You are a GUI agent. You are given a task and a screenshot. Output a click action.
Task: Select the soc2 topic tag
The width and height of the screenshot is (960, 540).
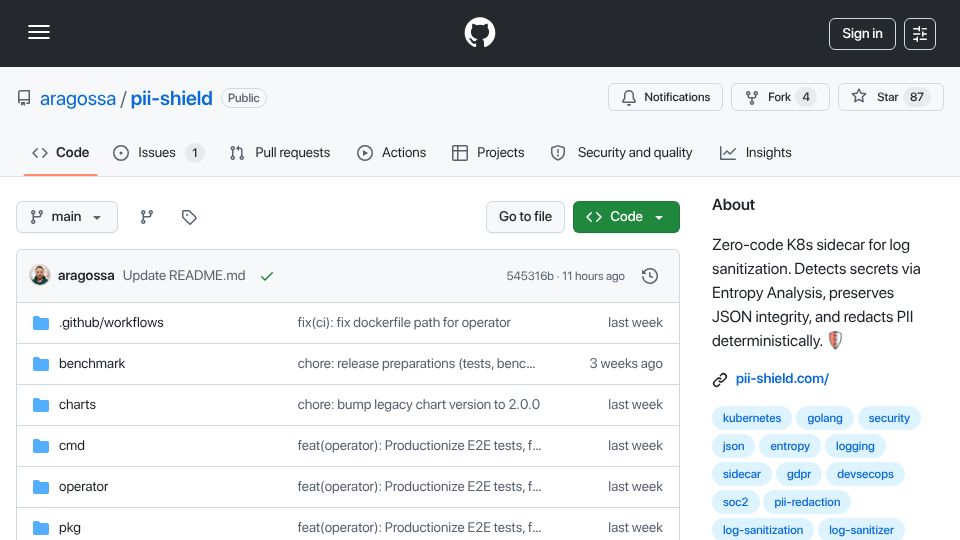(x=735, y=503)
